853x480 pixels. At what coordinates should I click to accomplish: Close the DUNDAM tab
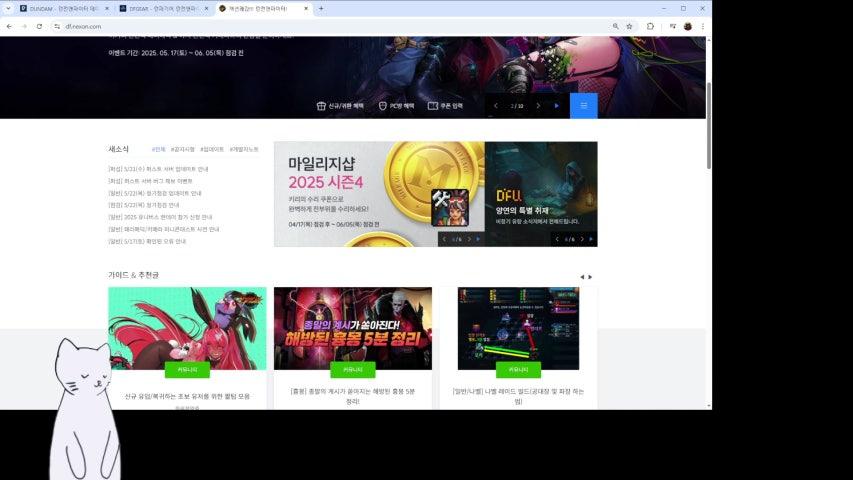tap(107, 9)
